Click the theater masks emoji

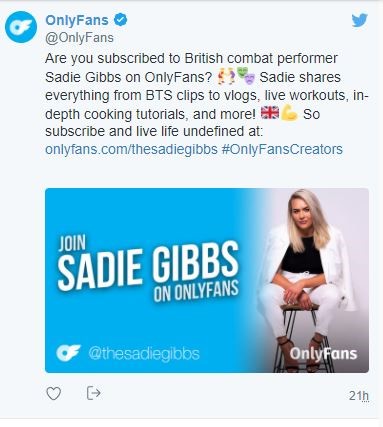[246, 75]
